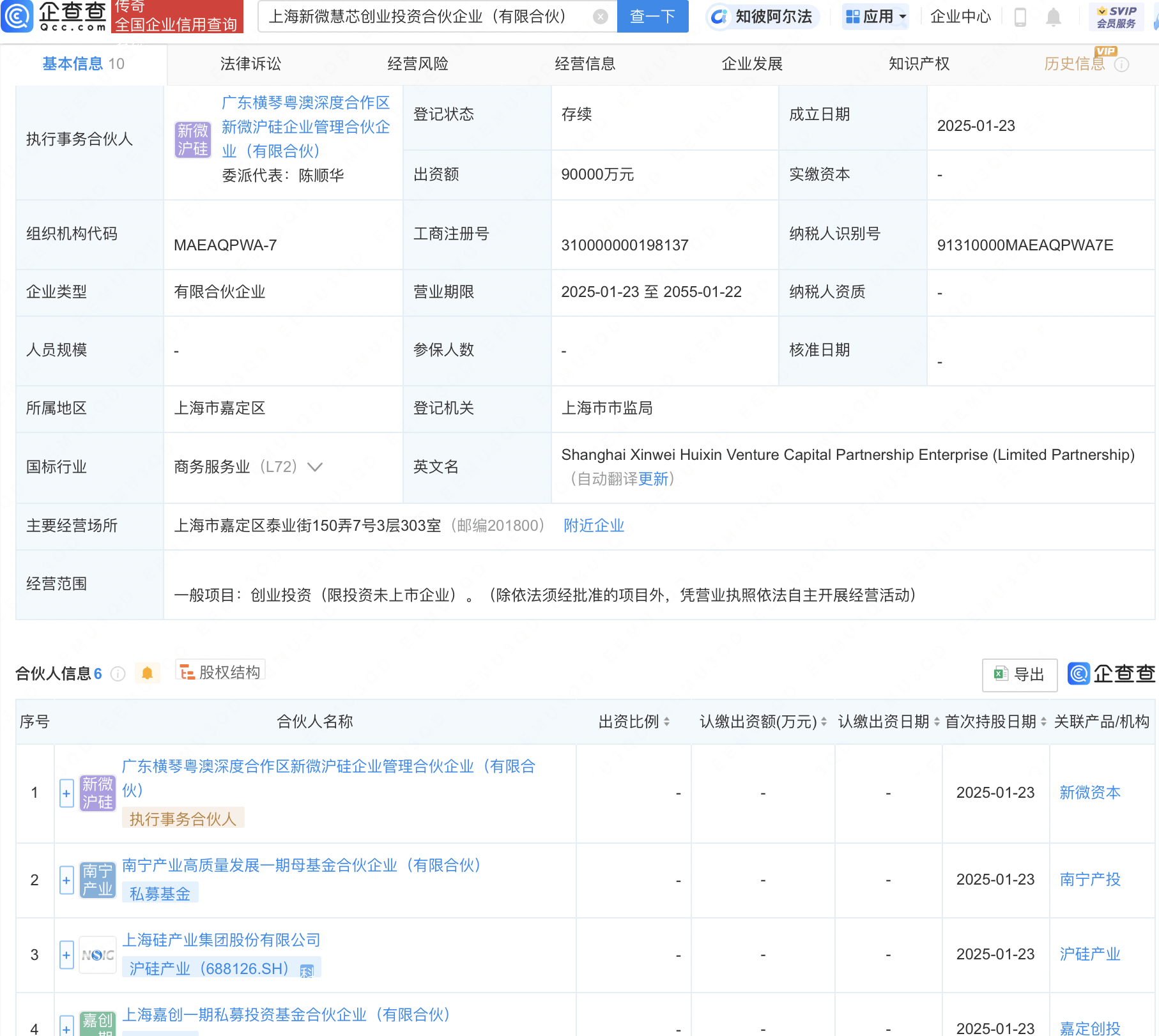Click the 新微沪硅 logo in 执行事务合伙人 cell

click(x=193, y=140)
